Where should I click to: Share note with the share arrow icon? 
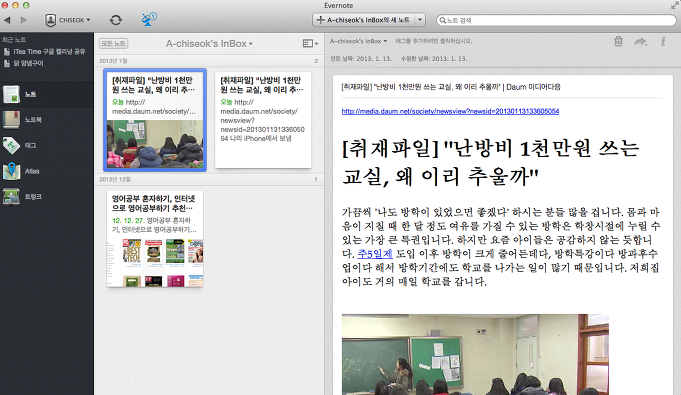coord(641,42)
